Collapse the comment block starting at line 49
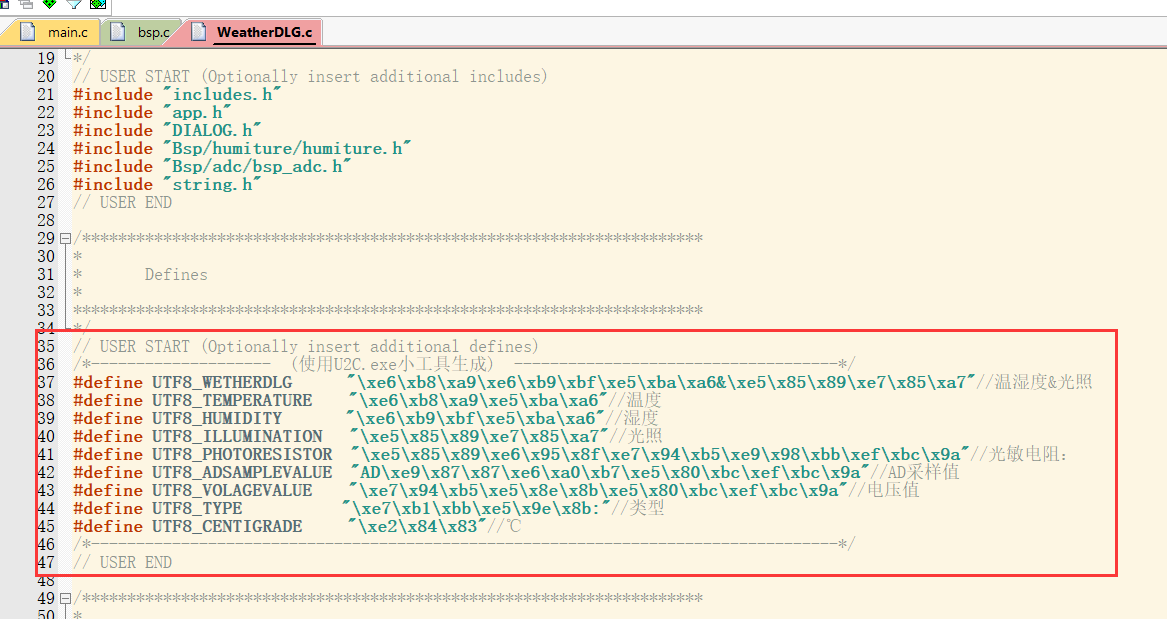Viewport: 1167px width, 619px height. coord(66,599)
